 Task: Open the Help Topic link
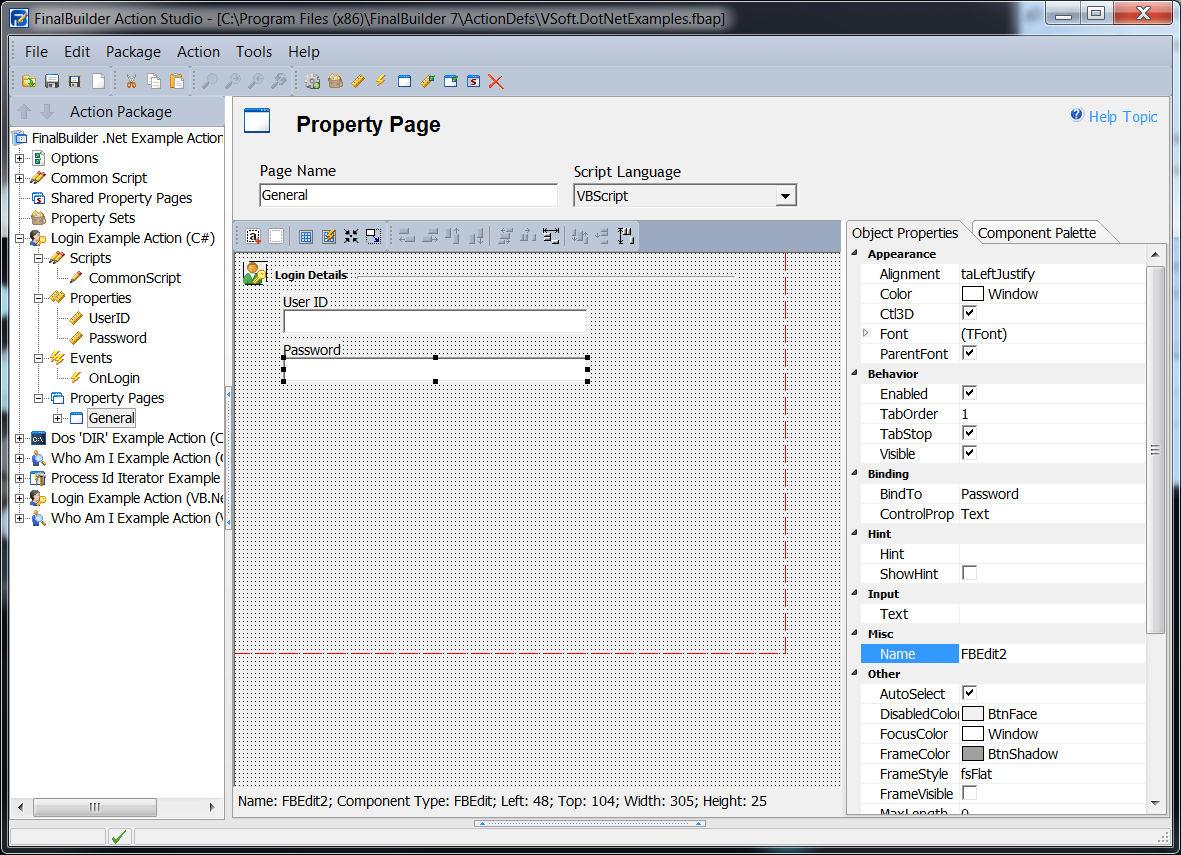coord(1122,117)
